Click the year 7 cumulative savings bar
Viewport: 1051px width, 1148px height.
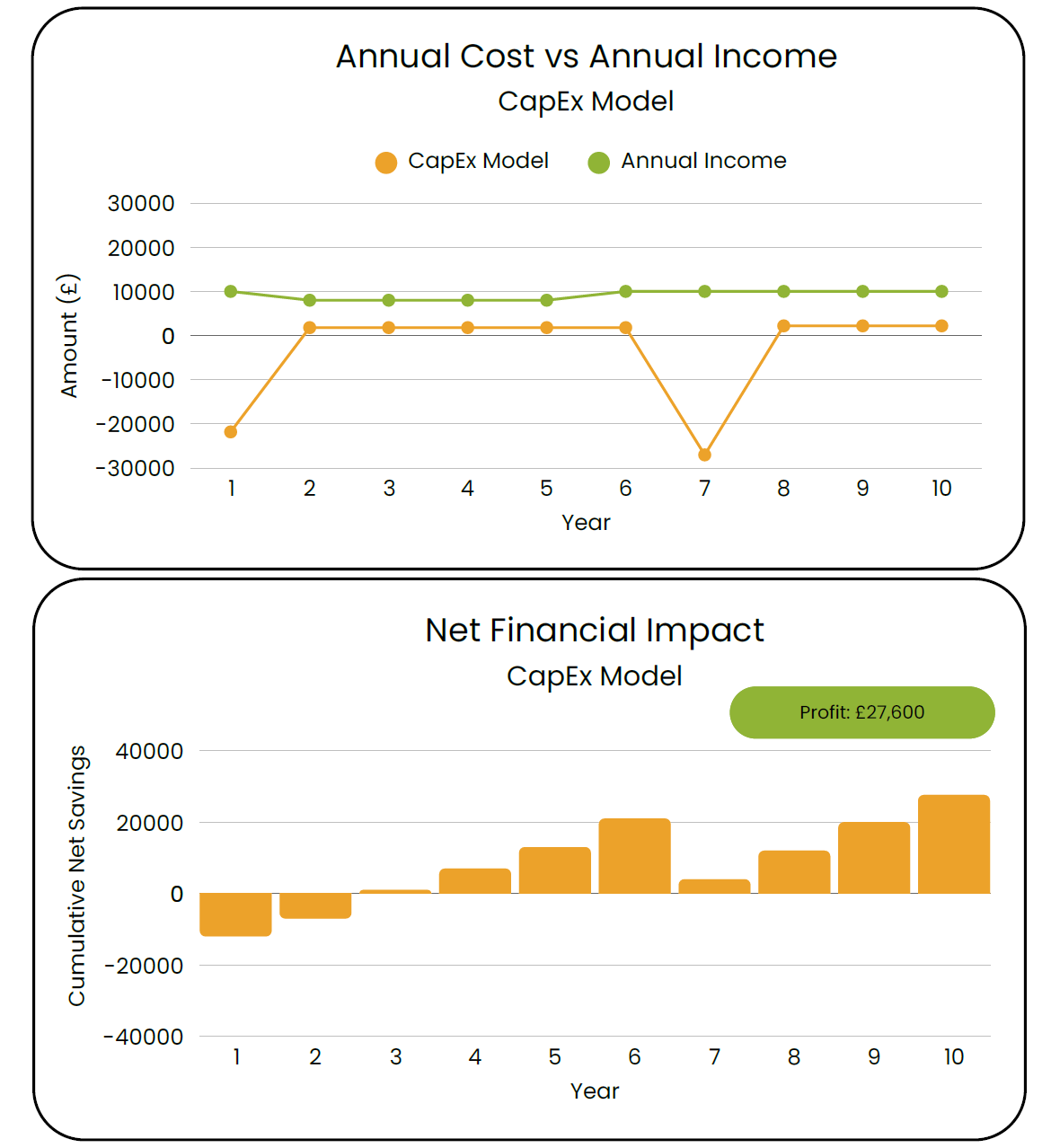coord(714,887)
